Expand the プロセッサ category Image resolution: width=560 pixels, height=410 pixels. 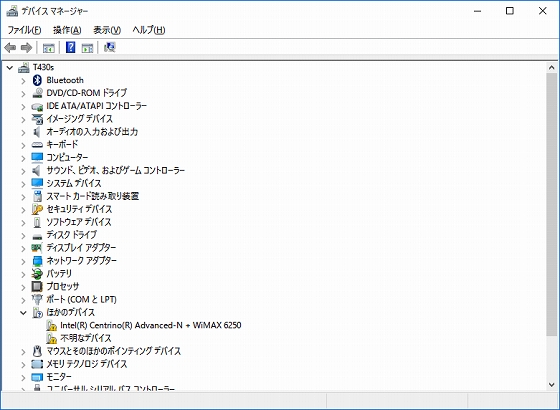[x=24, y=287]
